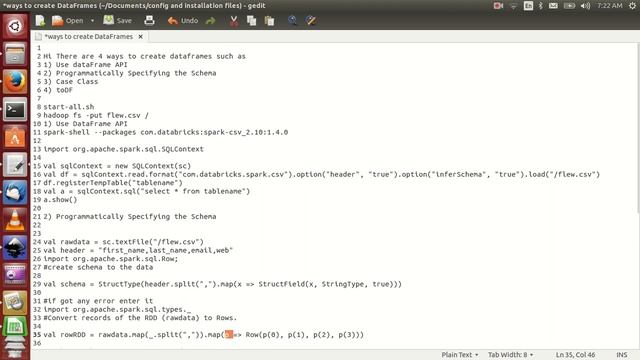The height and width of the screenshot is (360, 640).
Task: Open Terminal from the dock
Action: pos(15,109)
